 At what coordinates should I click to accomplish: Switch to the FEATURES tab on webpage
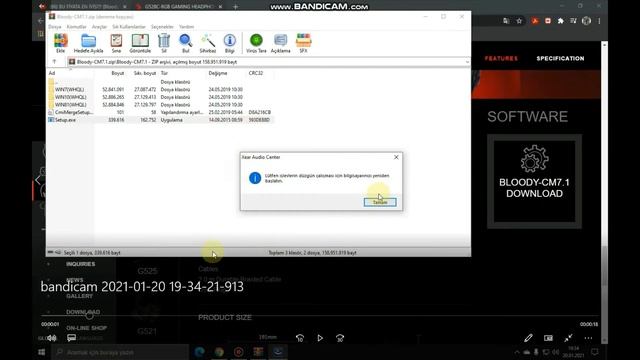click(x=501, y=58)
